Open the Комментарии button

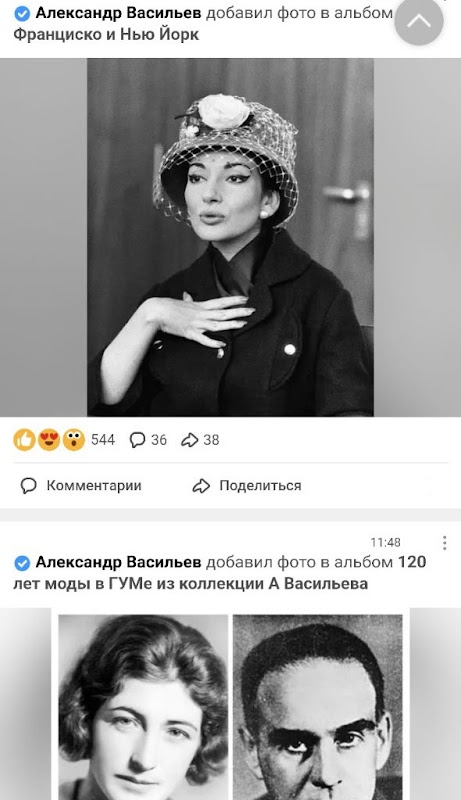(x=81, y=485)
